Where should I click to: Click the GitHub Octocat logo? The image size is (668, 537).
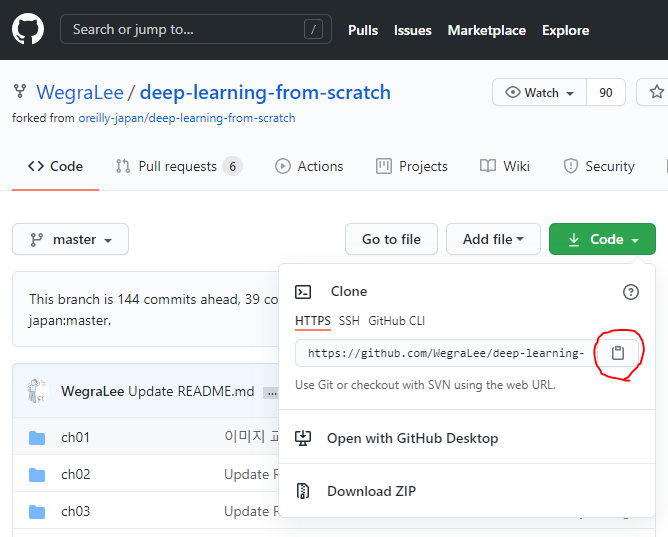tap(28, 29)
